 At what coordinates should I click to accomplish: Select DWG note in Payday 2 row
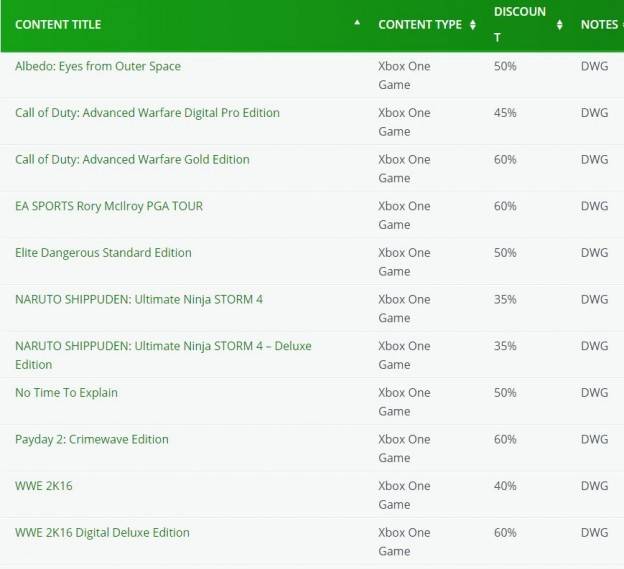click(595, 439)
